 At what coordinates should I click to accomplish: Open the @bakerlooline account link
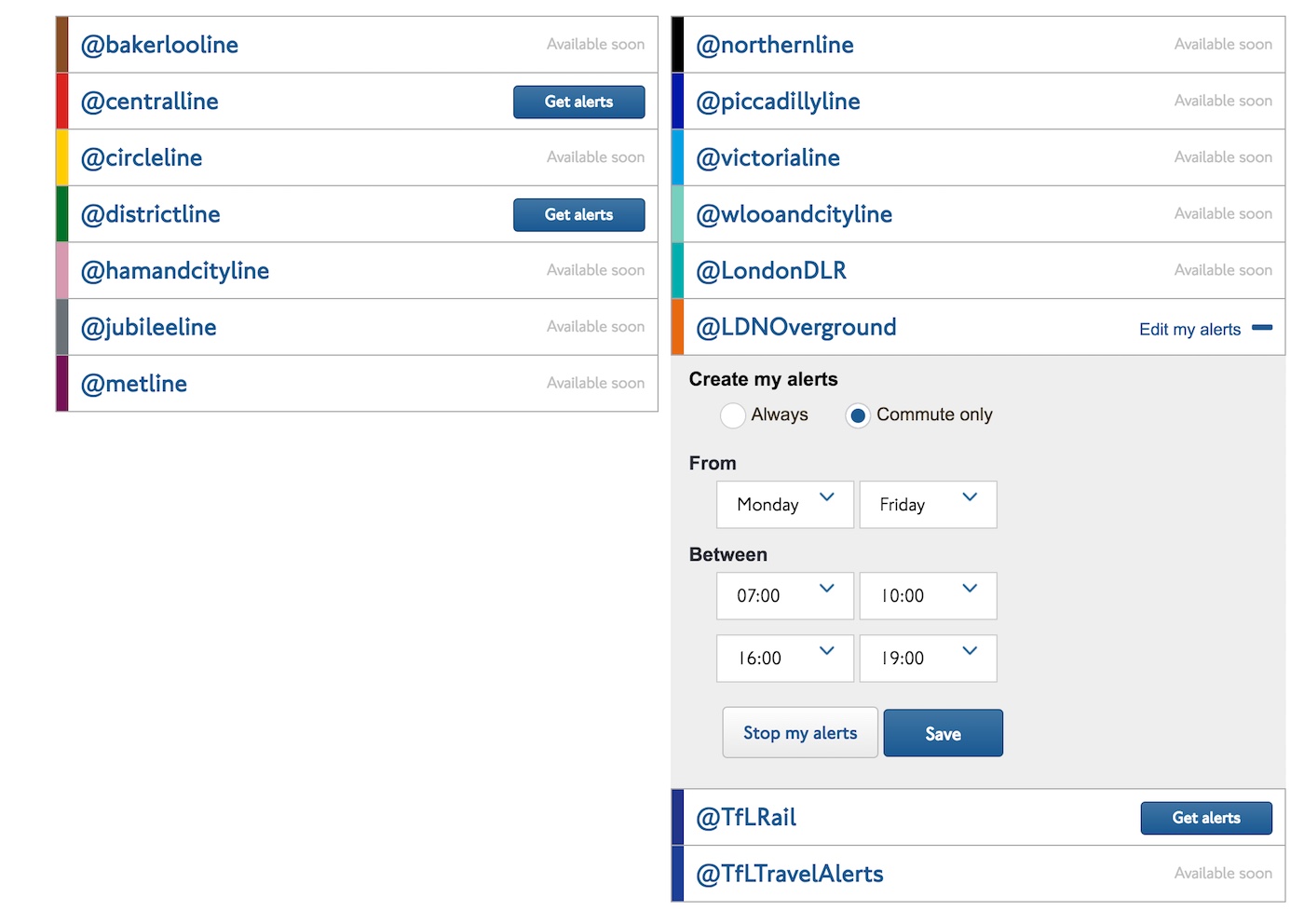(159, 45)
